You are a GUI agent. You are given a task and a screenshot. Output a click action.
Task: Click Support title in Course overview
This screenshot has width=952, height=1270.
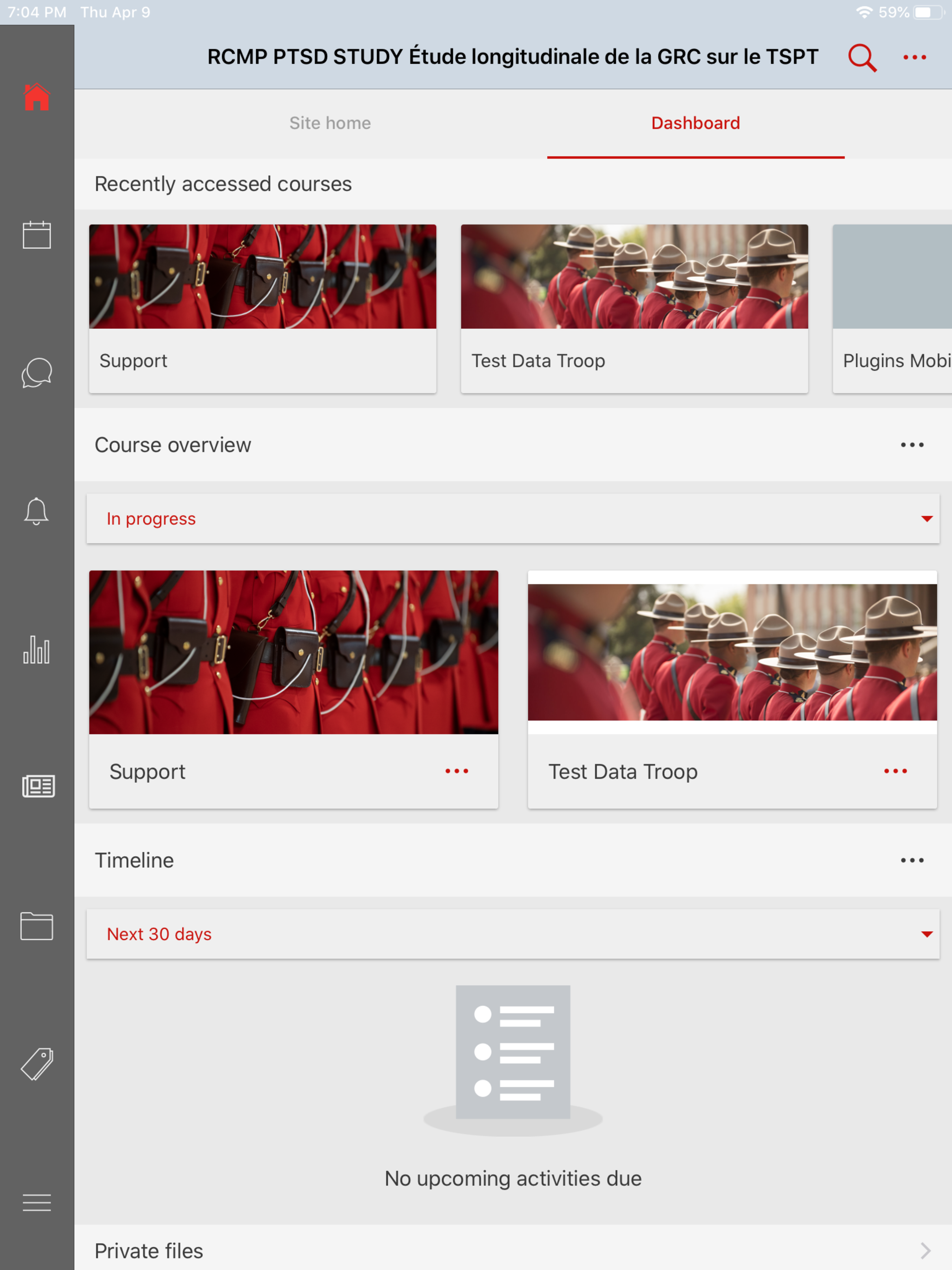(x=147, y=772)
